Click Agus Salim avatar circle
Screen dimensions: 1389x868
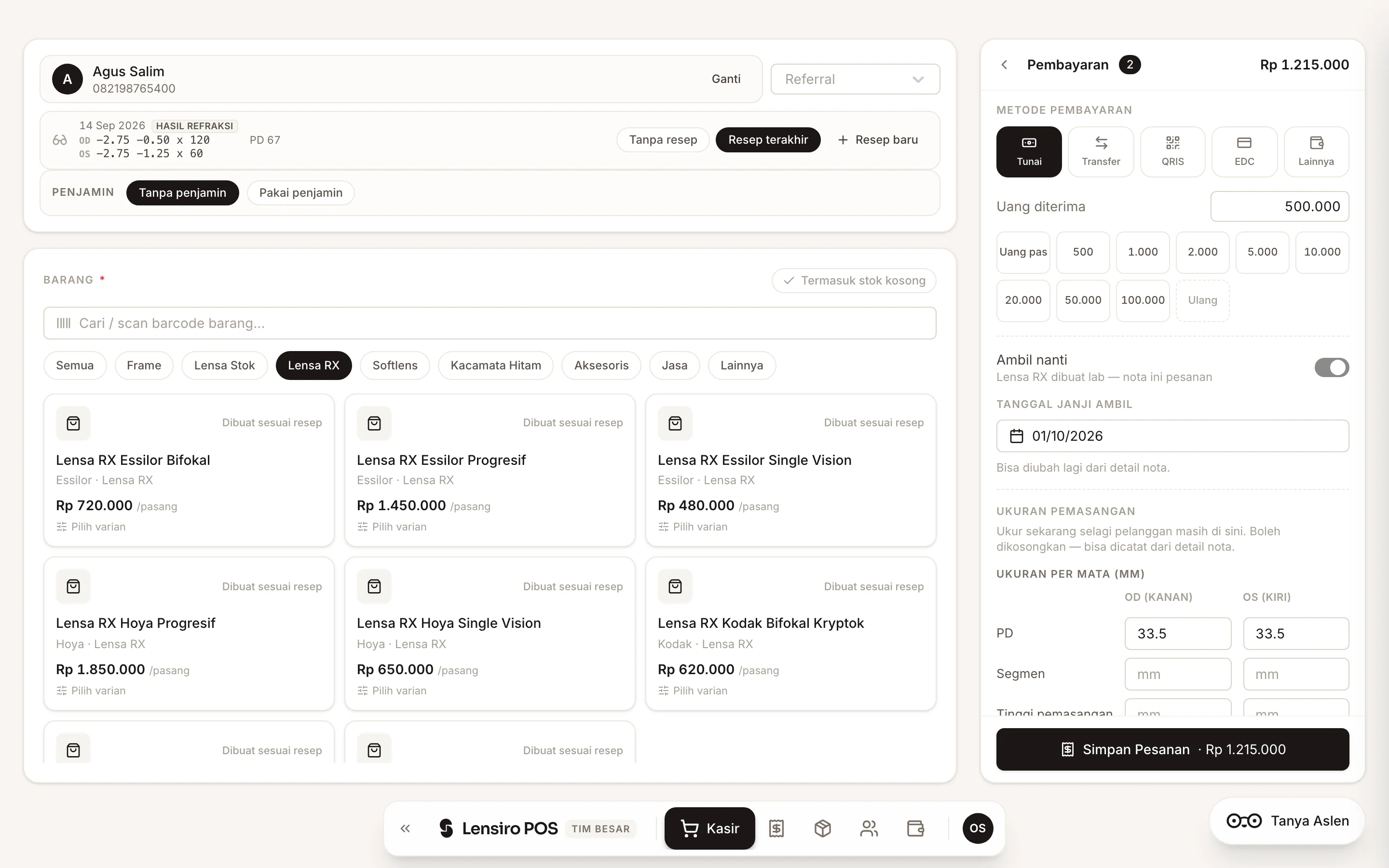(68, 79)
